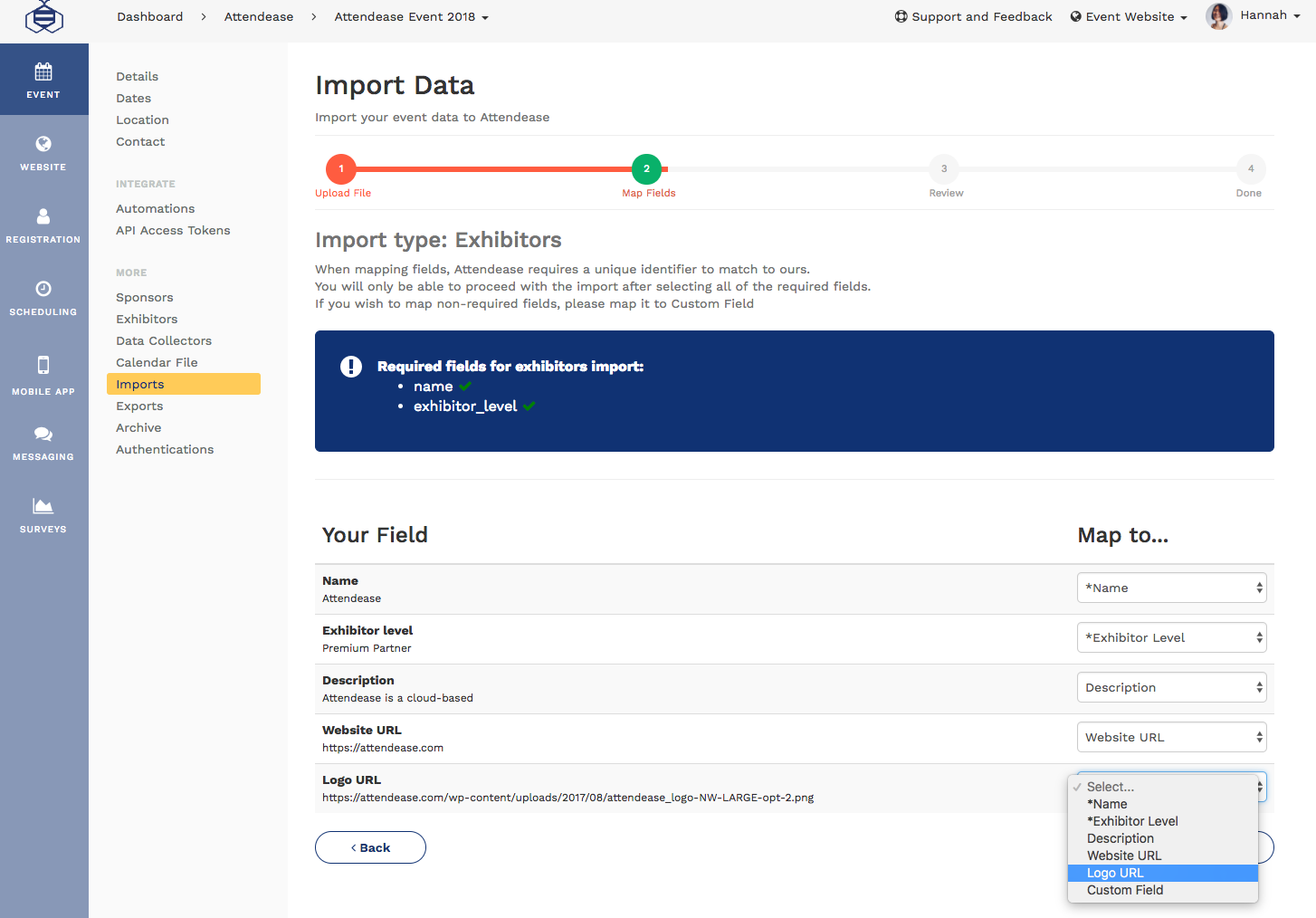Open Hannah's profile avatar
This screenshot has height=918, width=1316.
[x=1218, y=16]
